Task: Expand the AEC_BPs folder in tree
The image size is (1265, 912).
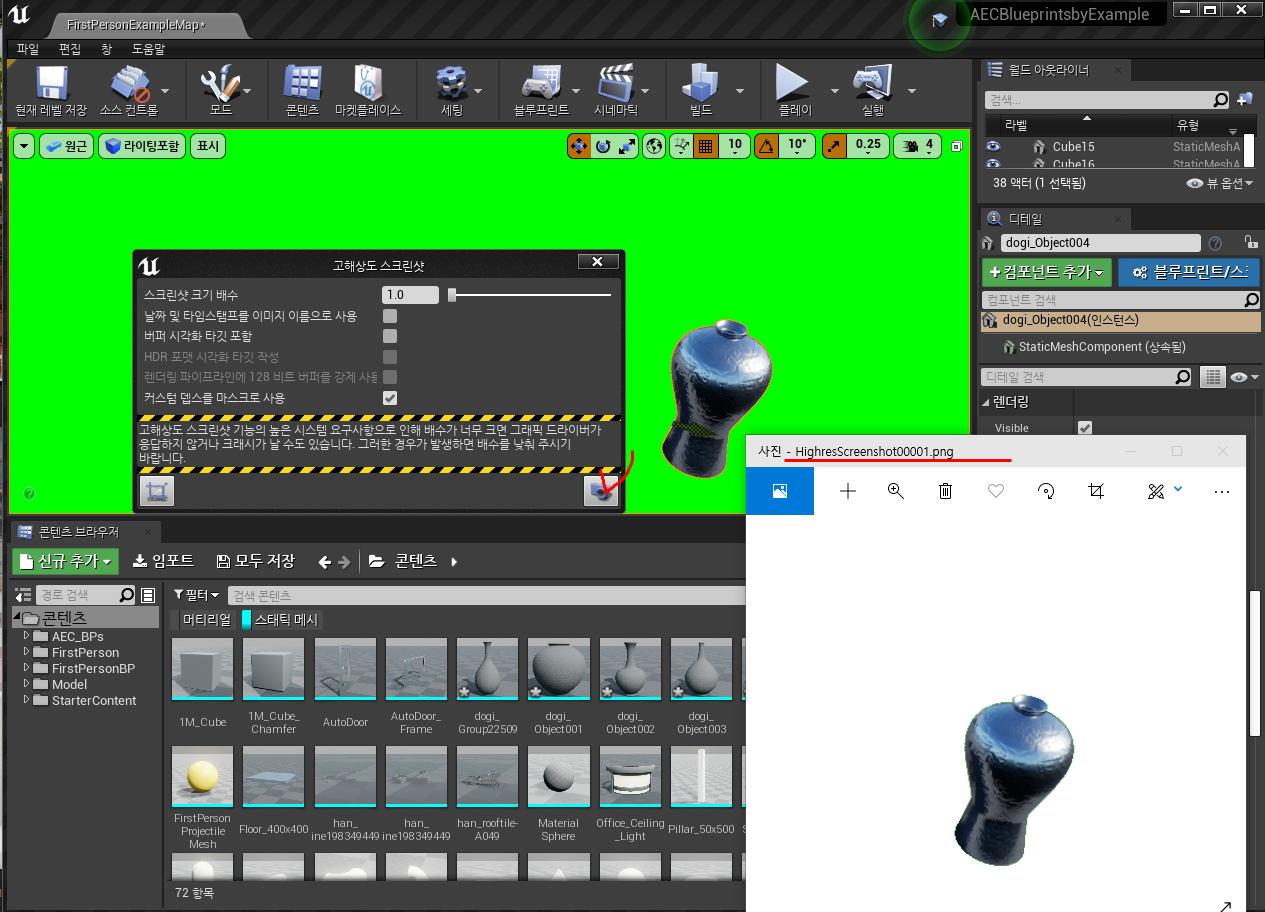Action: click(x=27, y=636)
